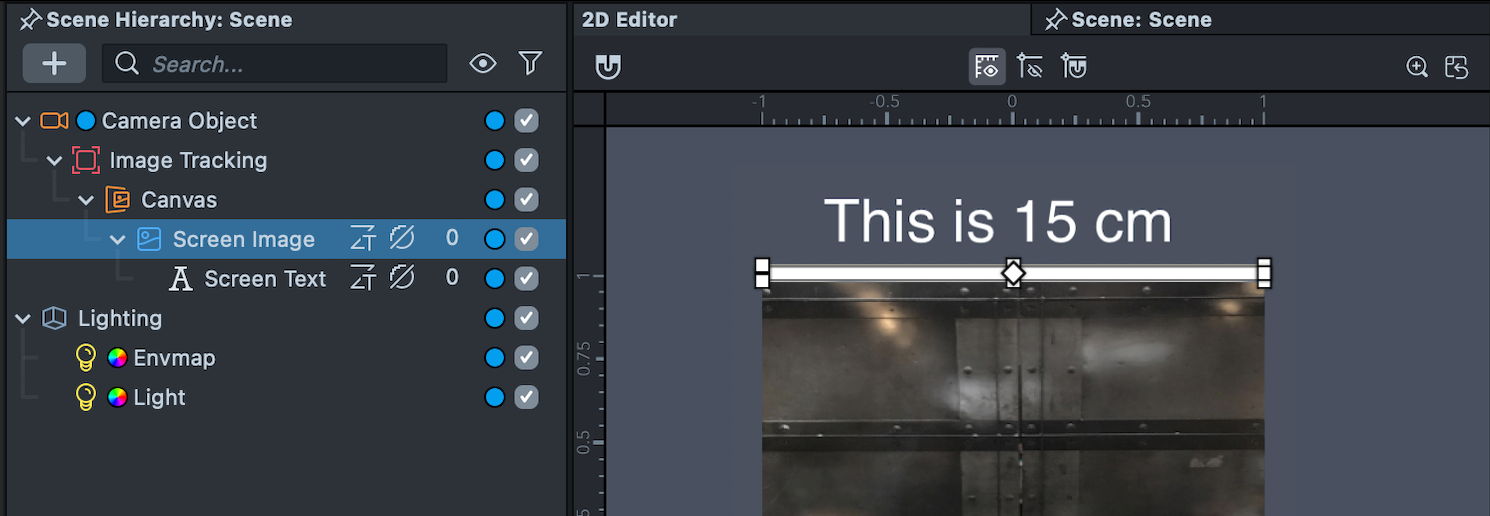Click the frame-selection icon beside zoom
The image size is (1490, 516).
(x=1457, y=67)
